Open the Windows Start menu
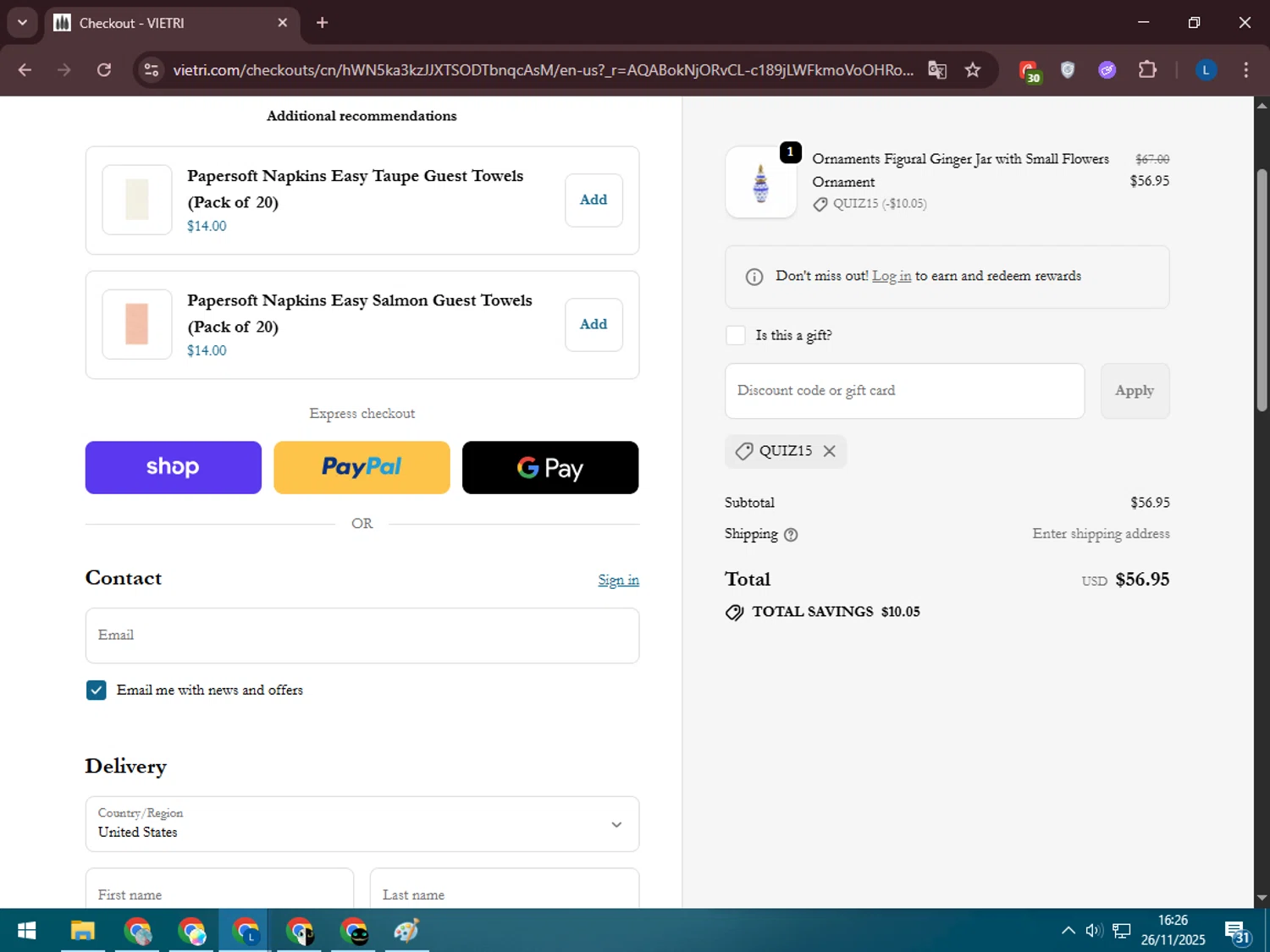Viewport: 1270px width, 952px height. (27, 931)
